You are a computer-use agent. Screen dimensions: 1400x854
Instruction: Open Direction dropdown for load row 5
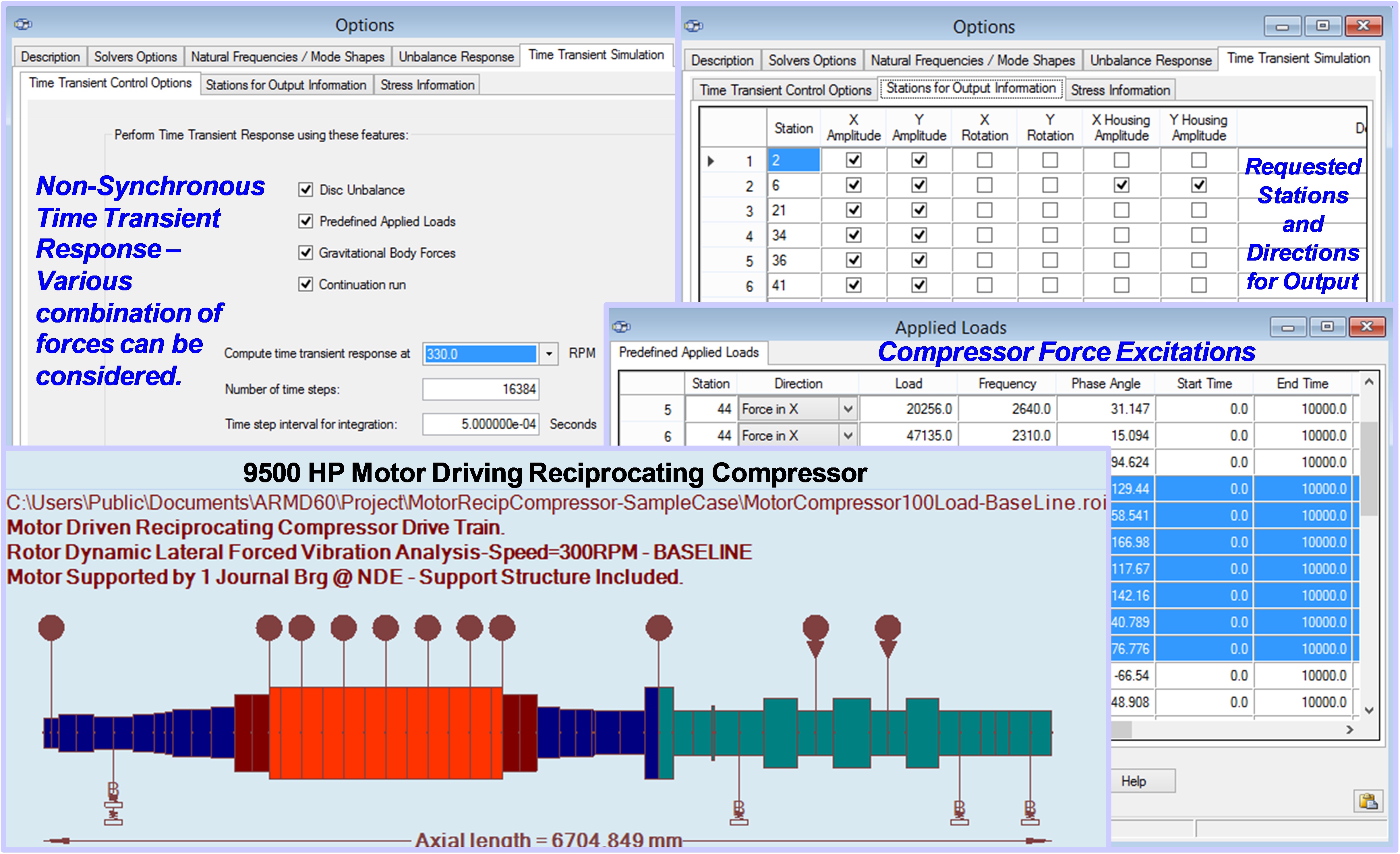[x=848, y=409]
